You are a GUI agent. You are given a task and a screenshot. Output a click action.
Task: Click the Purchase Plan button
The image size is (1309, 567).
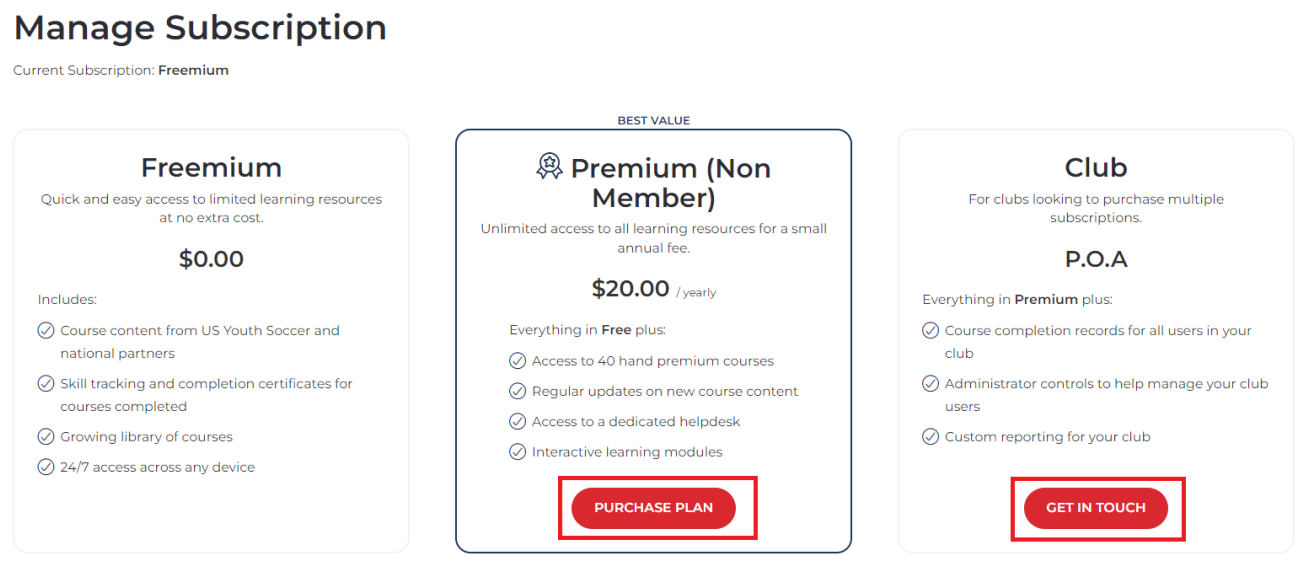653,508
